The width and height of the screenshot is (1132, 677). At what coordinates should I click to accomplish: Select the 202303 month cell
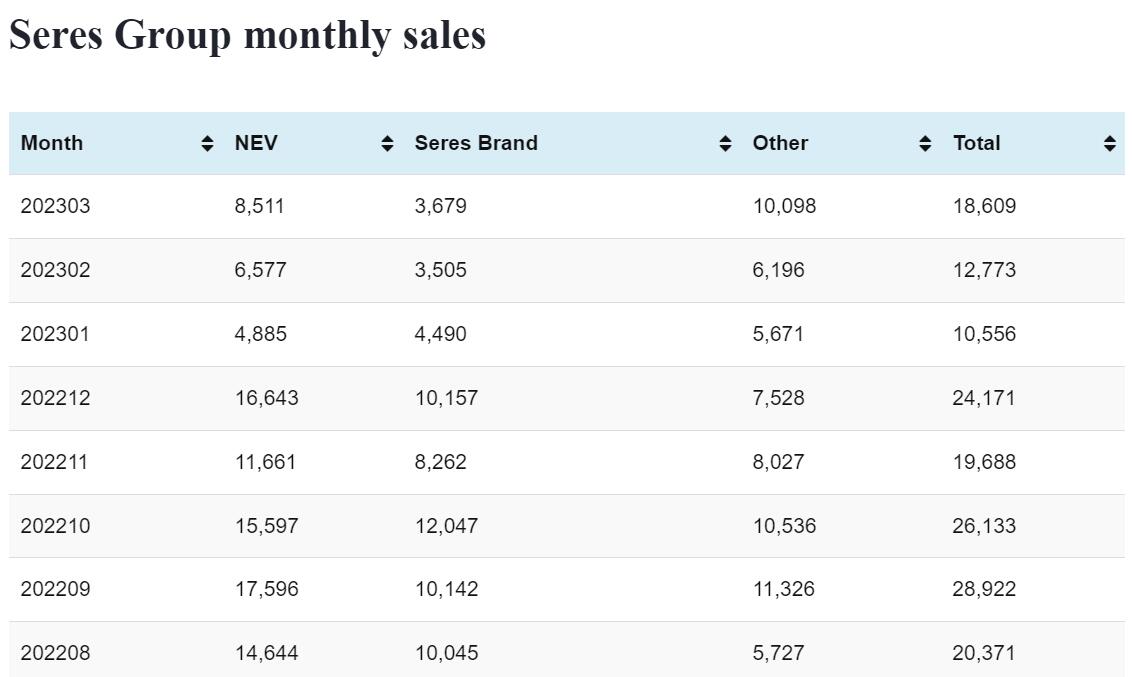(x=55, y=206)
